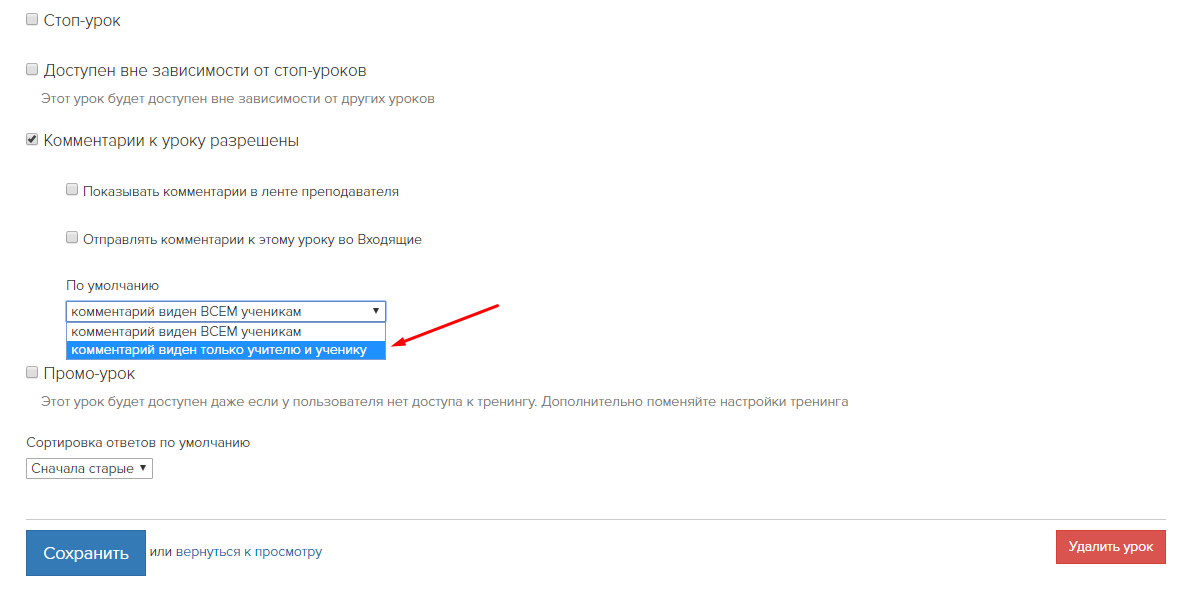Click the arrow on the 'Сначала старые' selector
1184x596 pixels.
pyautogui.click(x=143, y=468)
